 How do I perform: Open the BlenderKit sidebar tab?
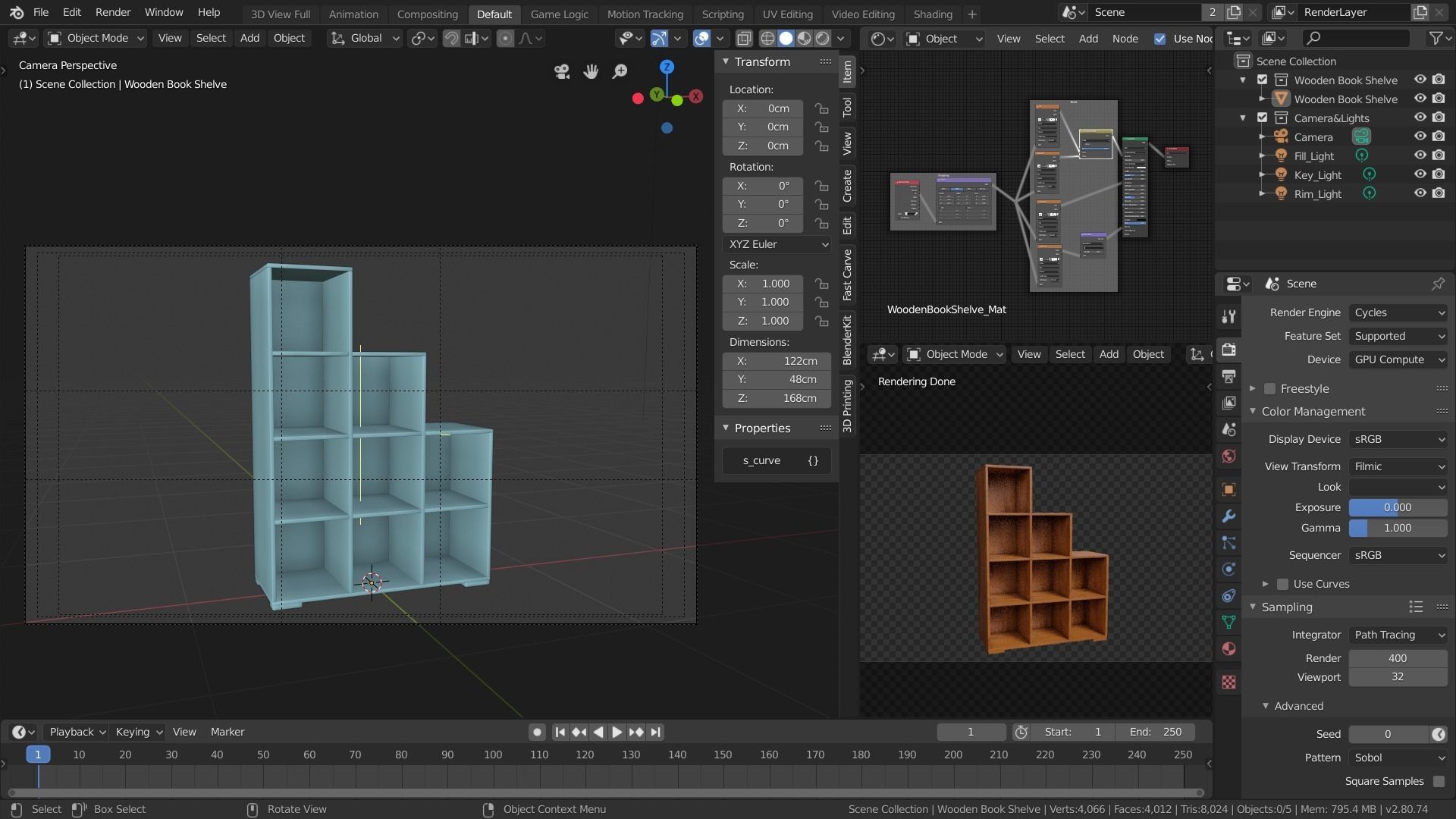pos(847,340)
